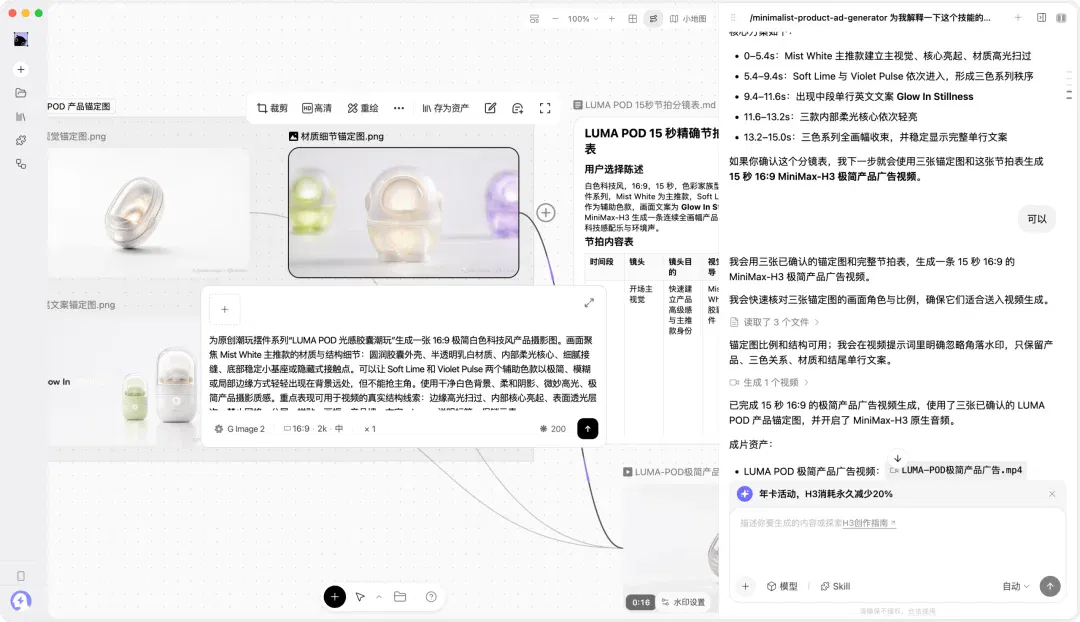Select the 材质细节锚定图.png image

click(404, 212)
